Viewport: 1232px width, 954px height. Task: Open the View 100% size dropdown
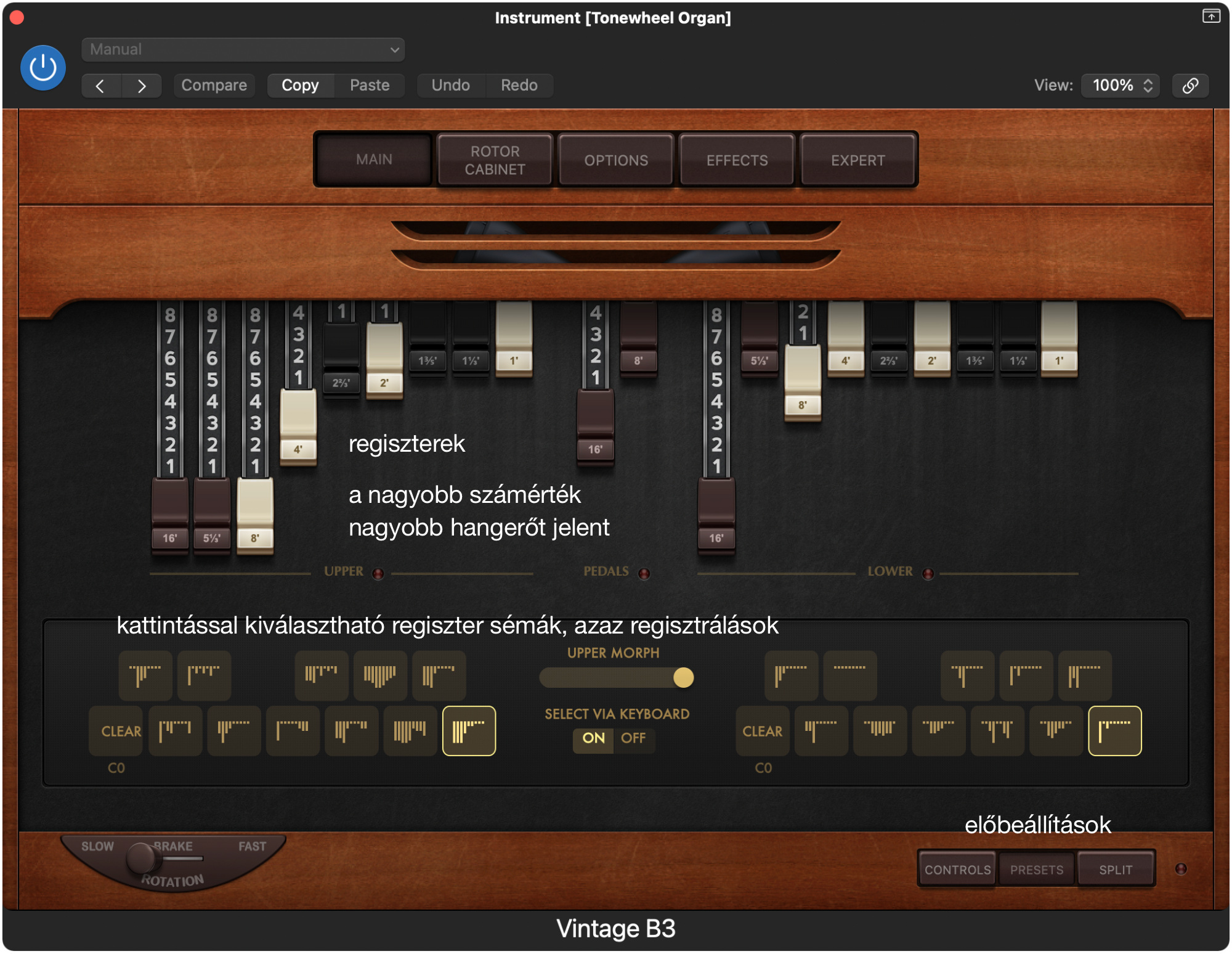(x=1121, y=86)
